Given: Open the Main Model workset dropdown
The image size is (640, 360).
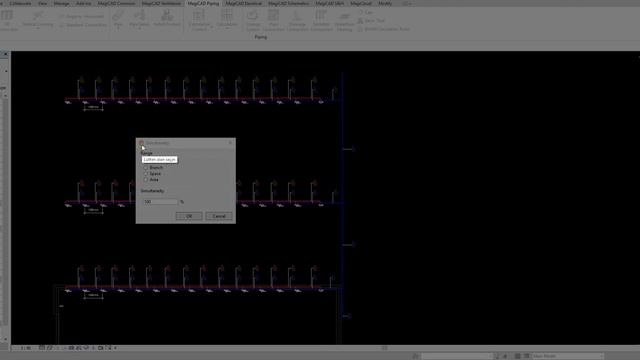Looking at the screenshot, I should coord(568,356).
